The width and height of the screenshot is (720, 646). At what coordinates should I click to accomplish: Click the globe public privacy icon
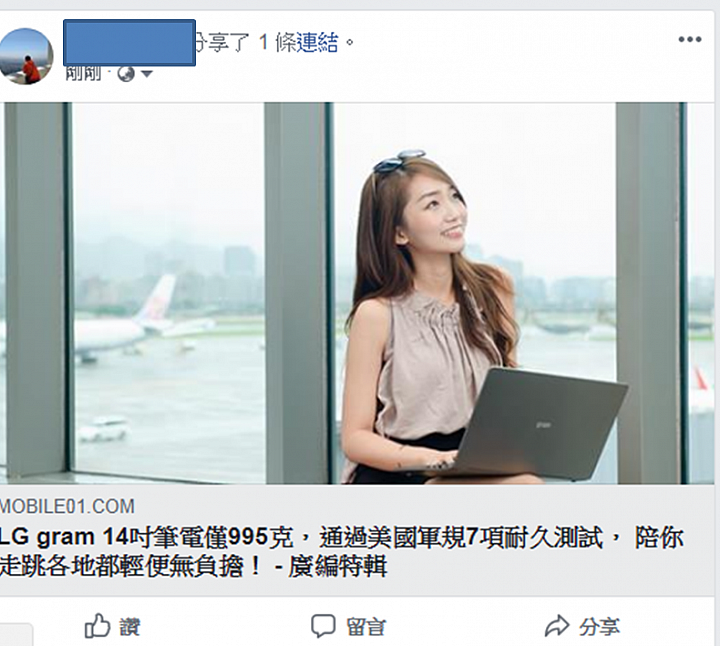pos(126,73)
